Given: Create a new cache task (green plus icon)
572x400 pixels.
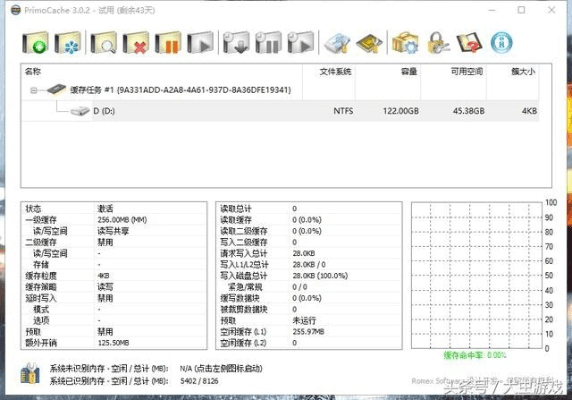Looking at the screenshot, I should click(35, 43).
